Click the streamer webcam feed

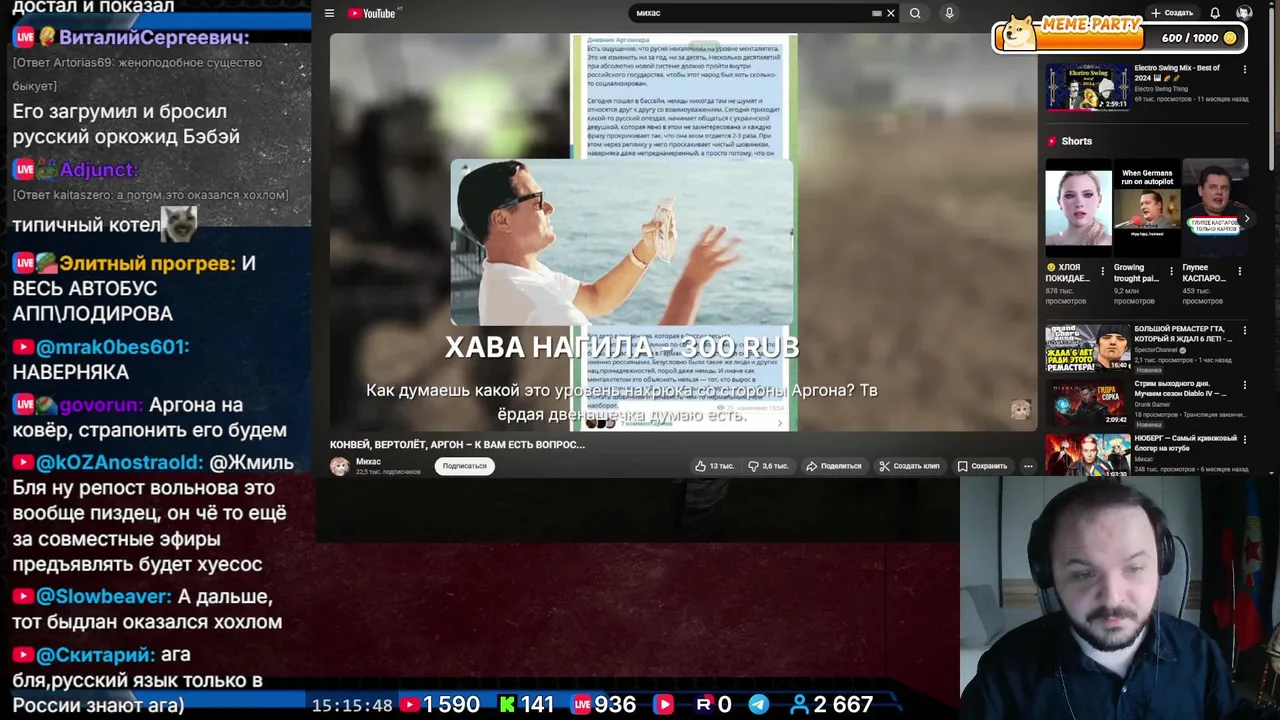1120,598
